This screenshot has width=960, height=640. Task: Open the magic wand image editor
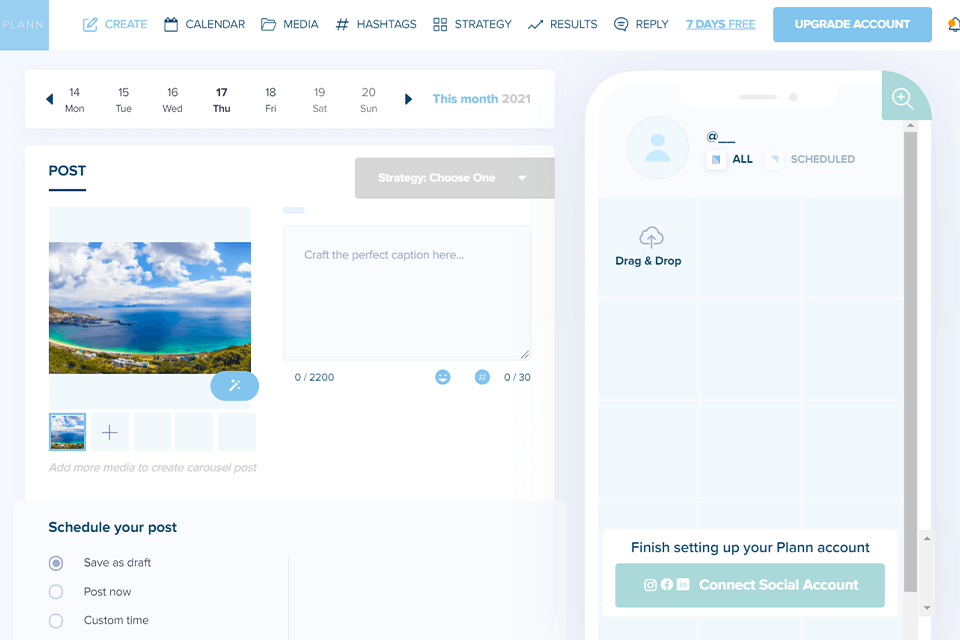(234, 386)
